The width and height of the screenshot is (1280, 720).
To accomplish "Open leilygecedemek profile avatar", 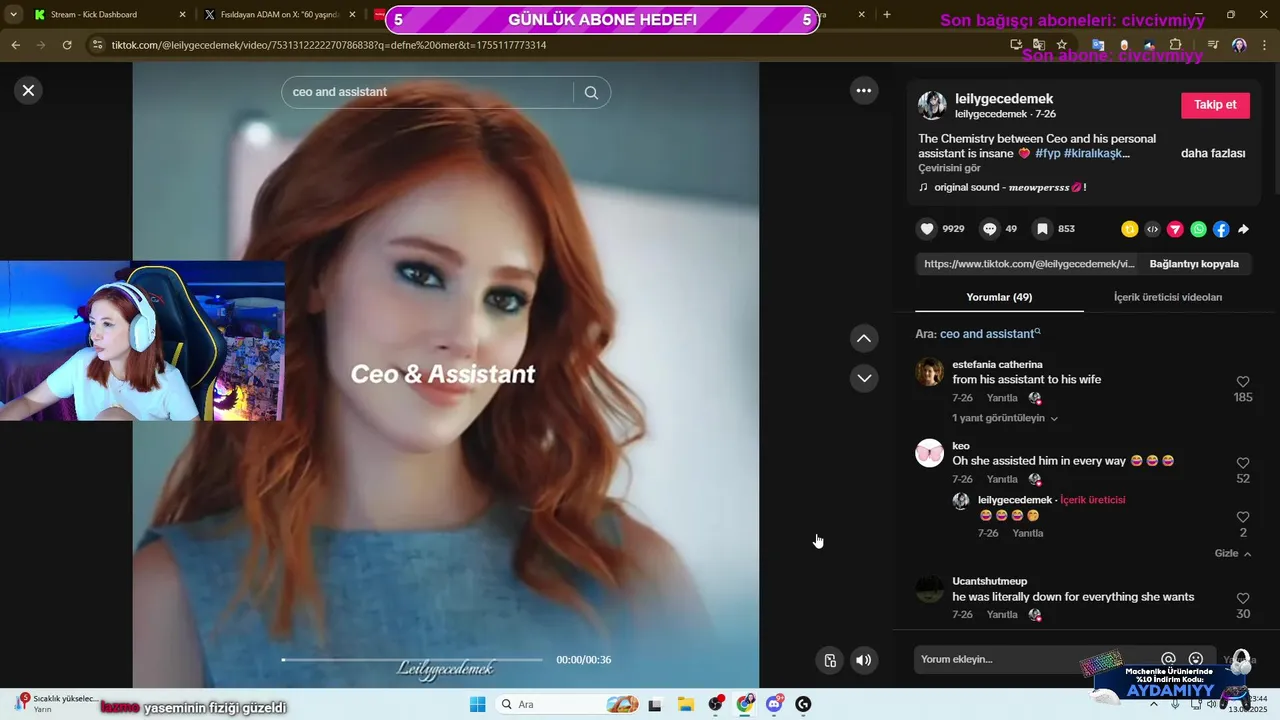I will (932, 105).
